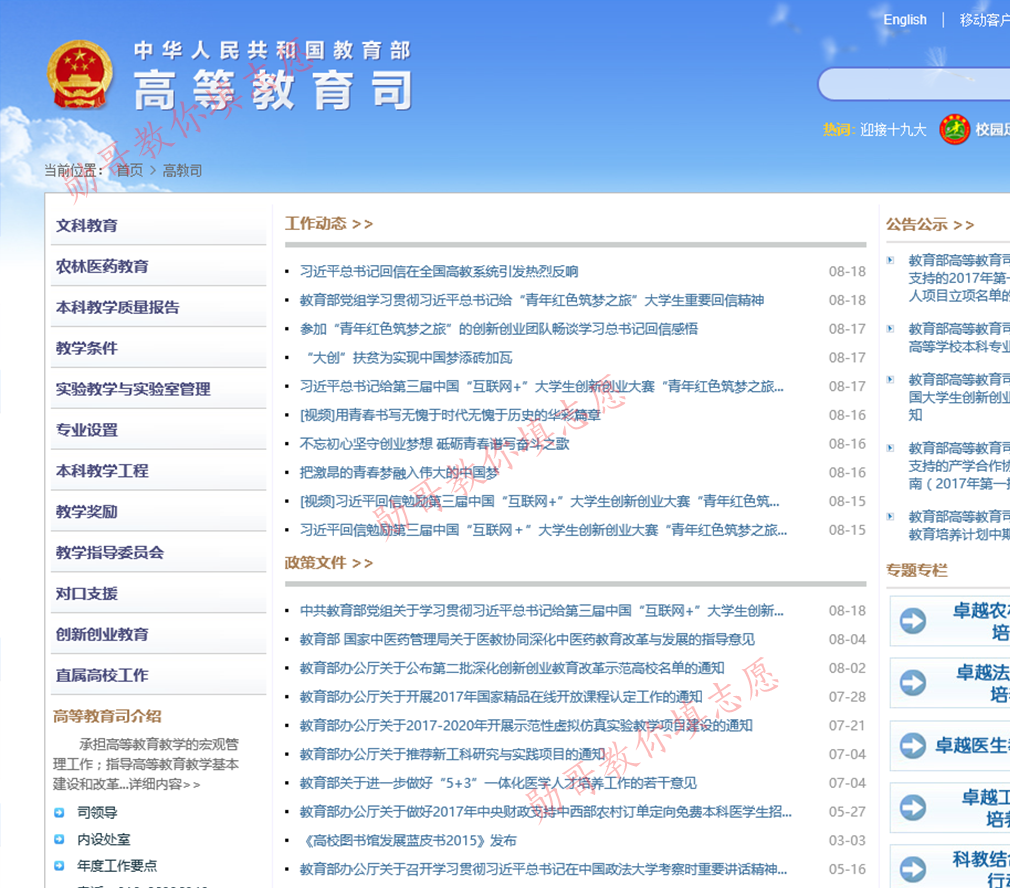Open 教学指导委员会 in the sidebar

110,553
